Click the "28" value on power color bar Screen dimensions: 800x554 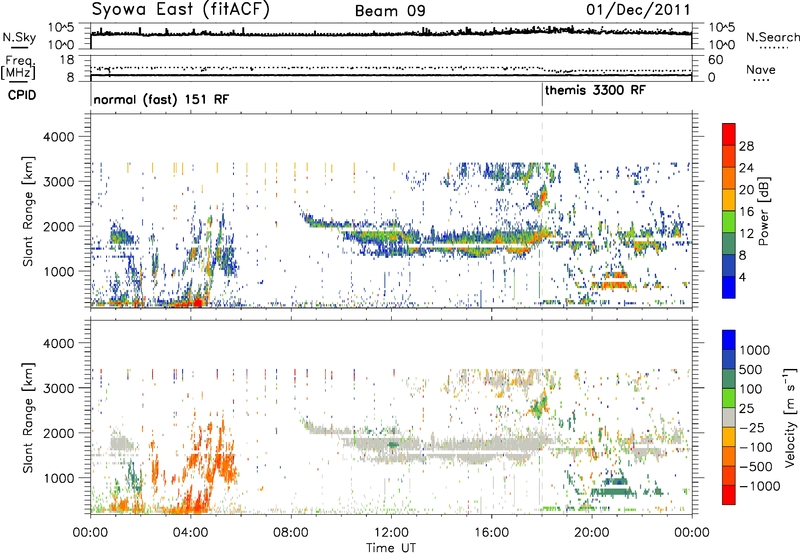(x=746, y=146)
